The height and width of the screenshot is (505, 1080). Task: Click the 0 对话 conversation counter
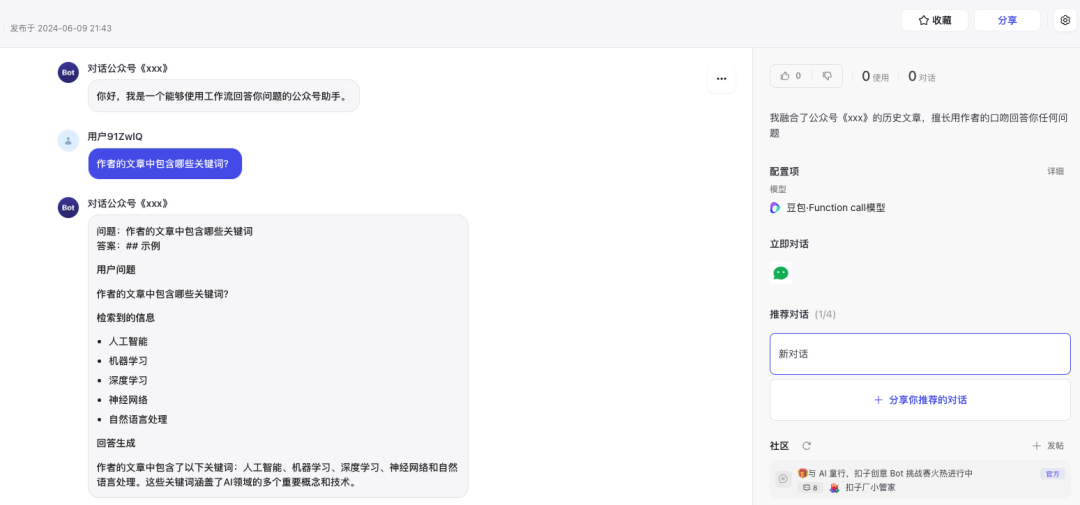tap(922, 76)
